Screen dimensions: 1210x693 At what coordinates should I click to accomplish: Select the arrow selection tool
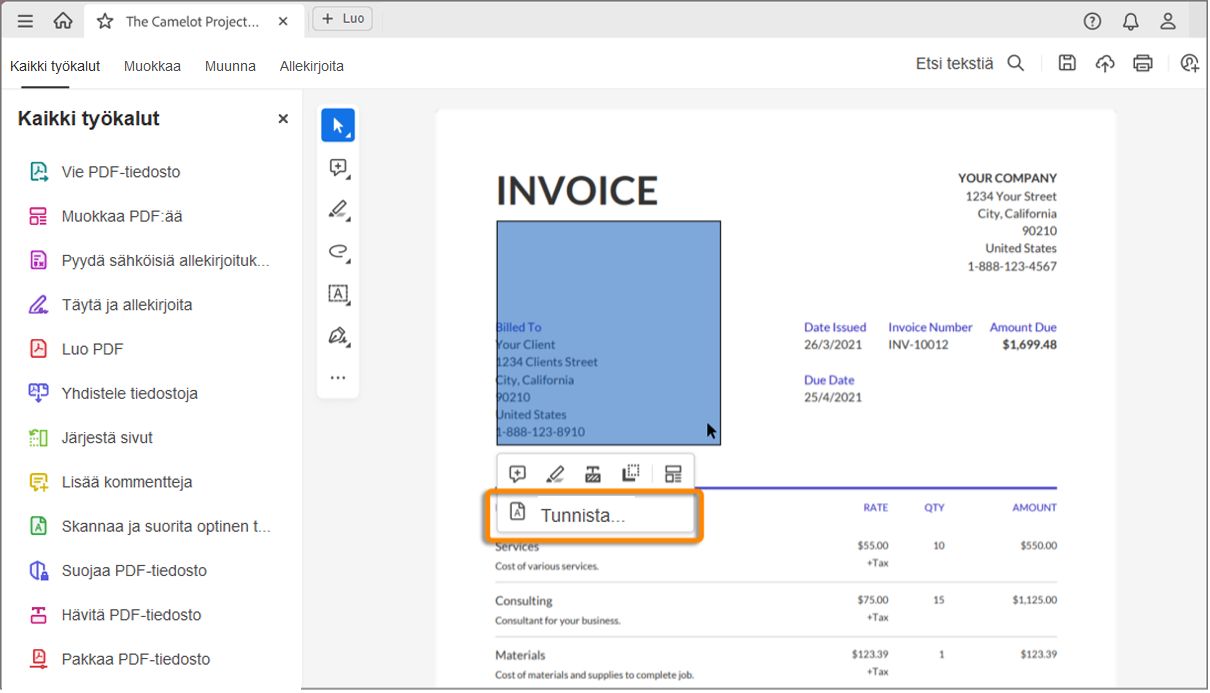tap(338, 125)
